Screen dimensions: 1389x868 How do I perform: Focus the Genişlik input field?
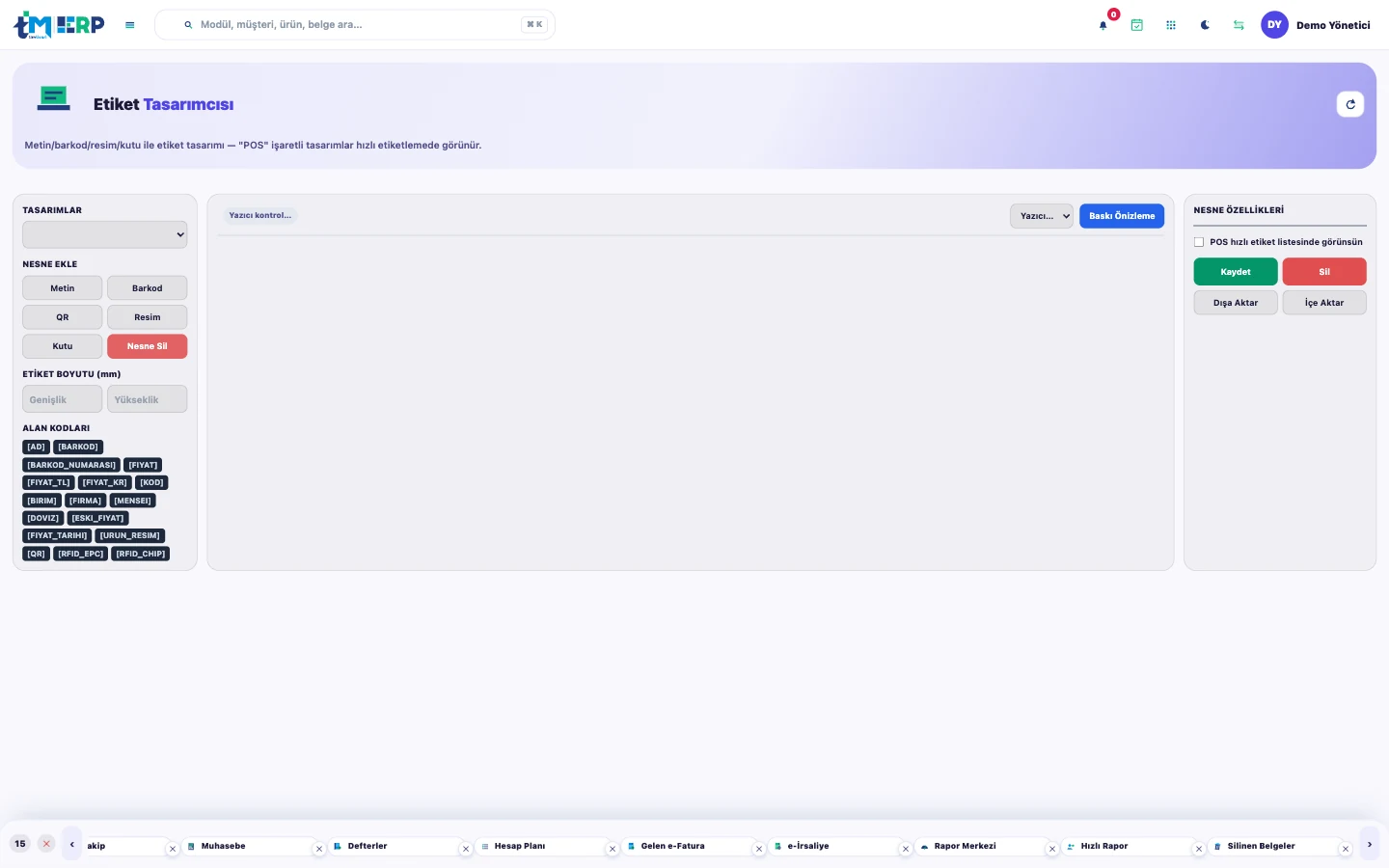pyautogui.click(x=63, y=399)
